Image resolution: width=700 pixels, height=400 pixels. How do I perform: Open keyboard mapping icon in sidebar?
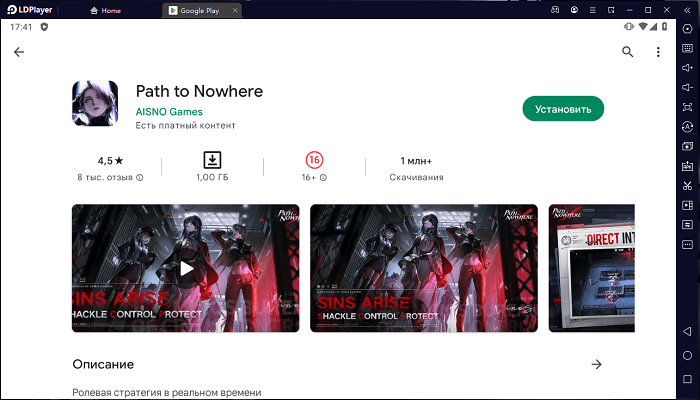pos(687,48)
